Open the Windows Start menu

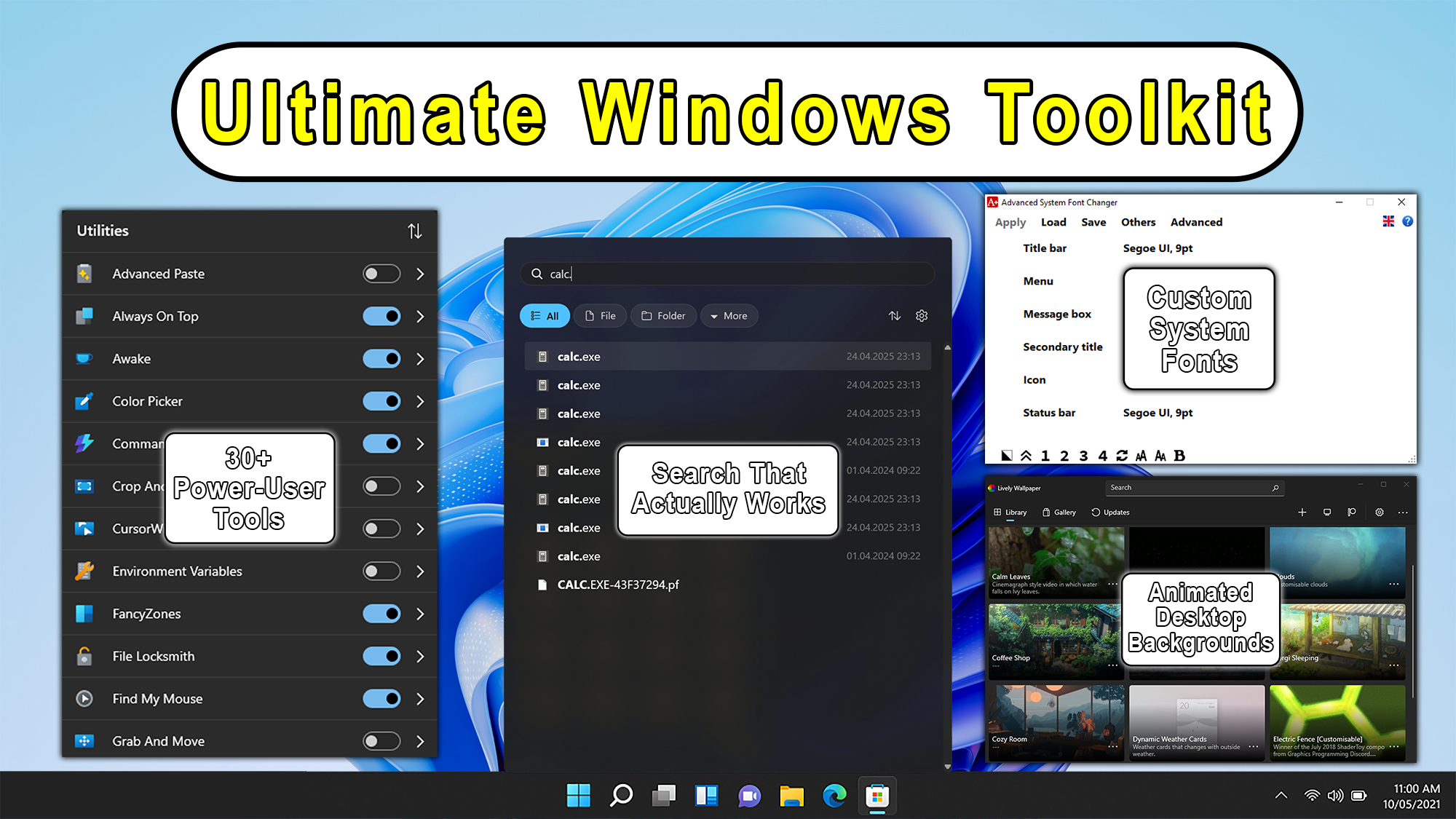[579, 796]
